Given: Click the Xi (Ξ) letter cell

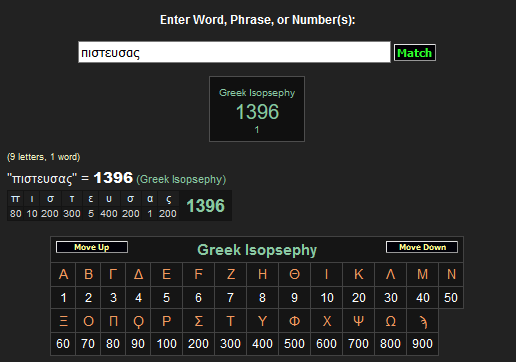Looking at the screenshot, I should pos(63,321).
